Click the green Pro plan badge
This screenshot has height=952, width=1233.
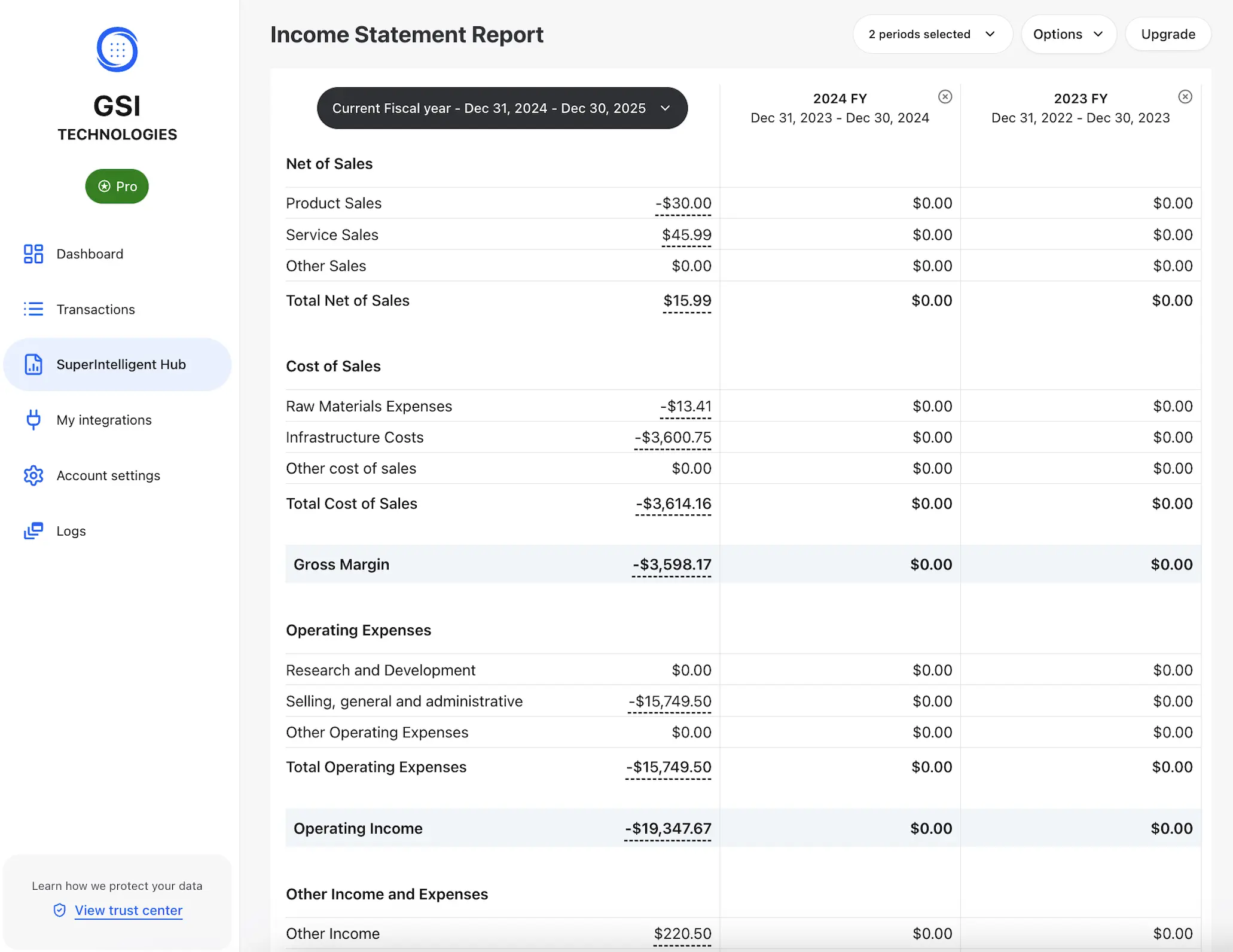(117, 187)
